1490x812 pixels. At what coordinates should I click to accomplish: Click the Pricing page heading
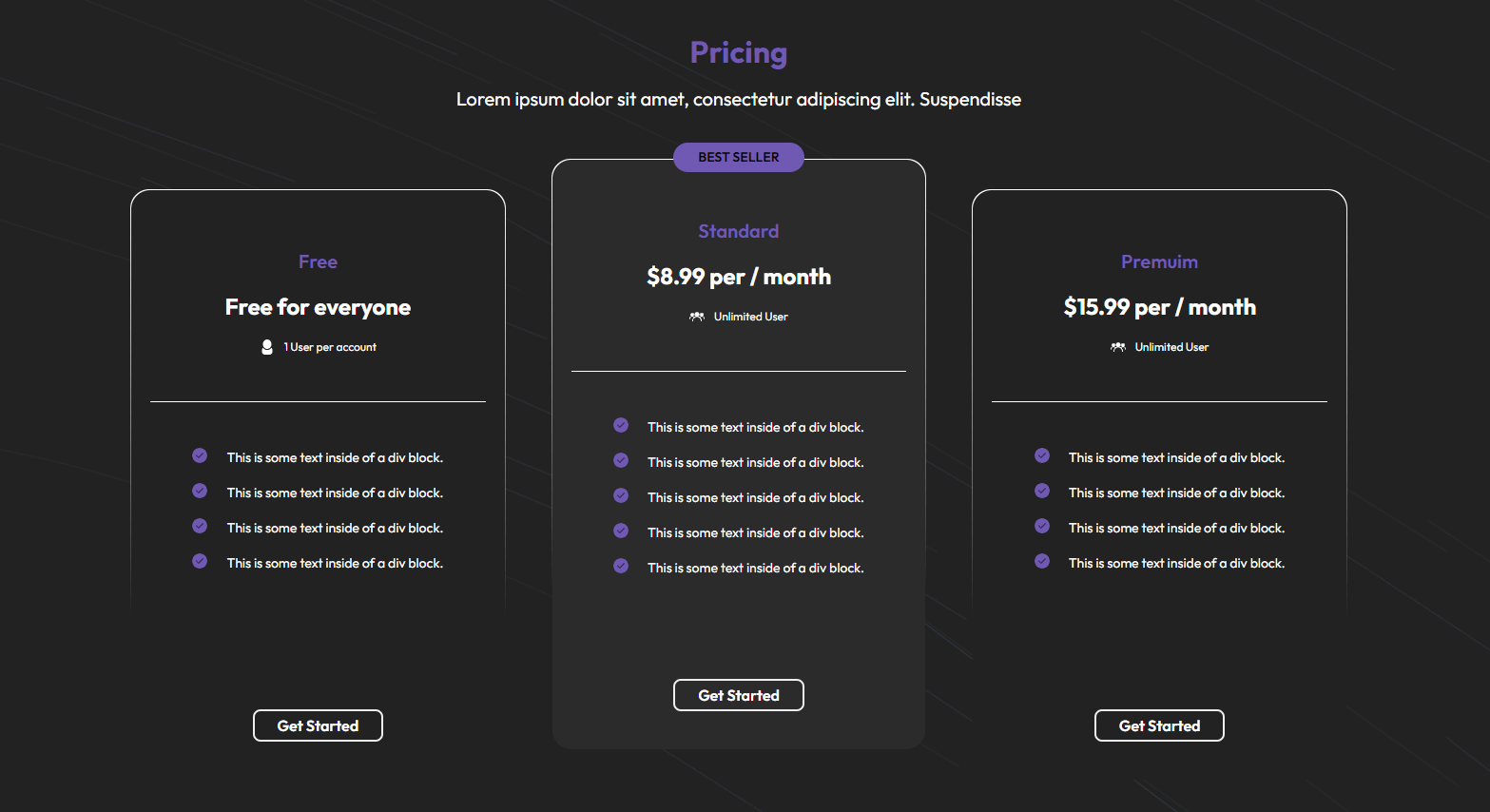739,52
